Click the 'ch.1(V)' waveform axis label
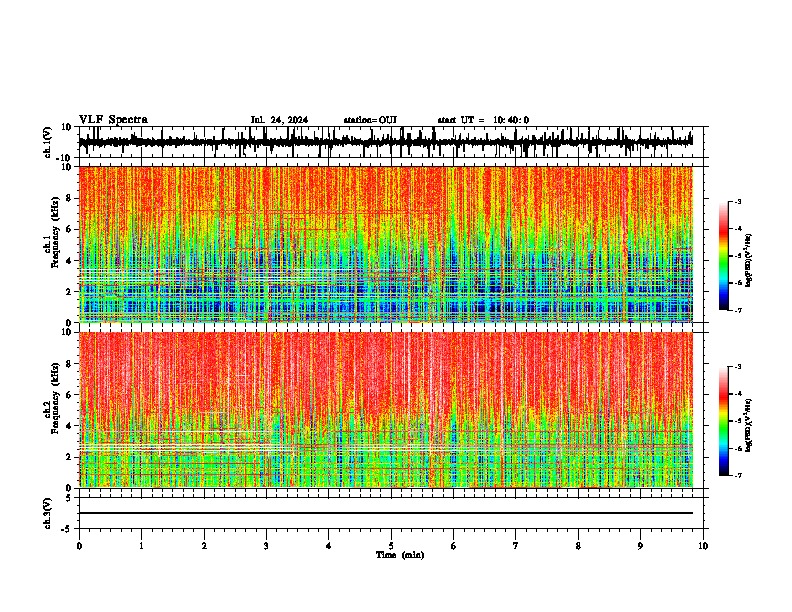 click(48, 142)
